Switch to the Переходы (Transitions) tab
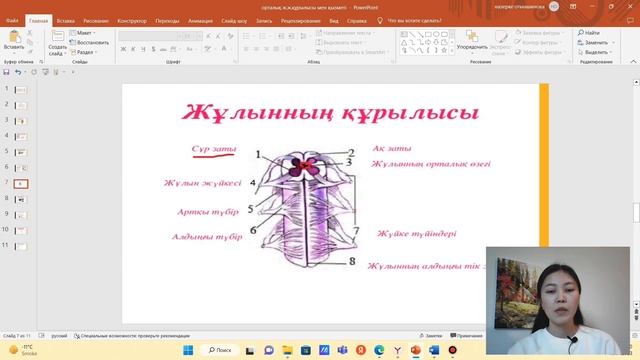640x360 pixels. 167,20
